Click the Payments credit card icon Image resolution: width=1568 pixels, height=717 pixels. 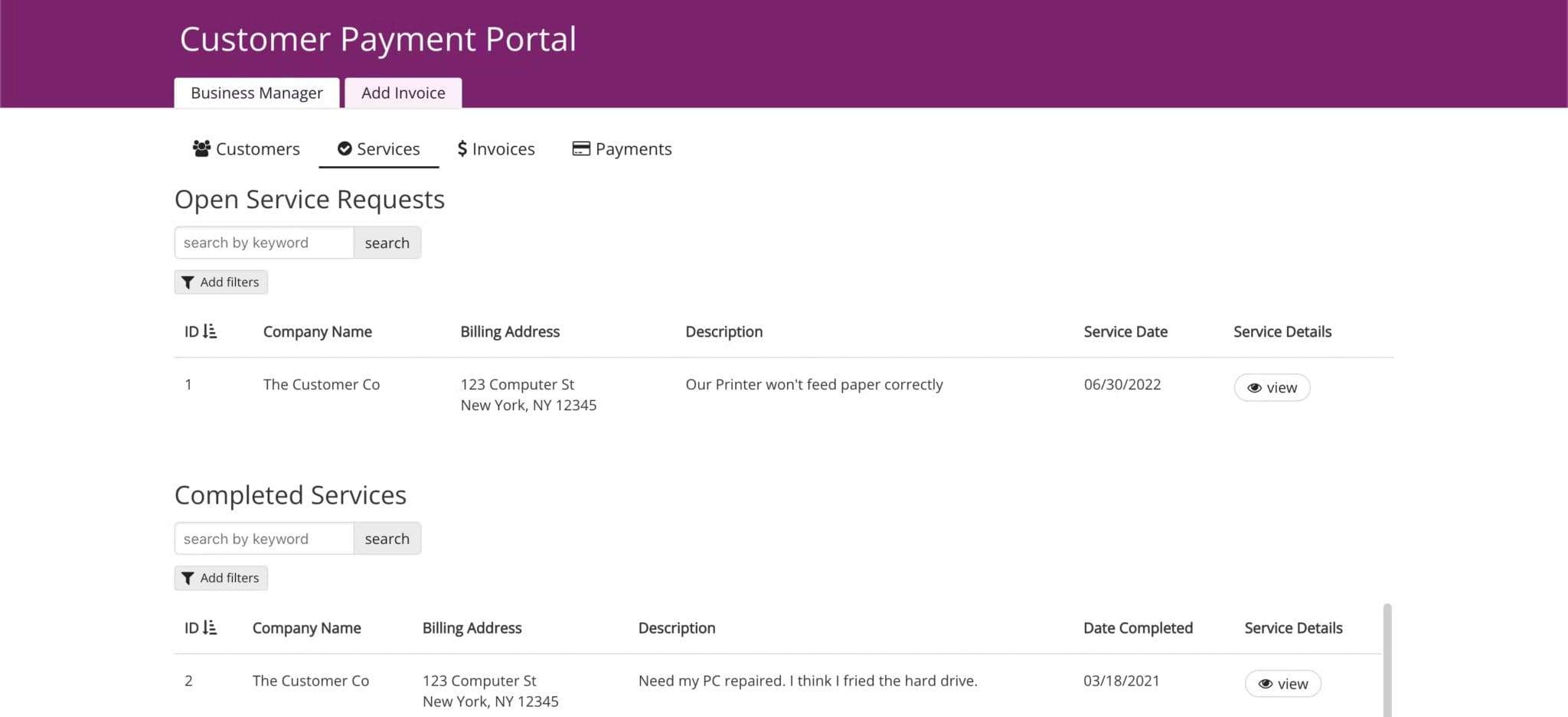581,148
